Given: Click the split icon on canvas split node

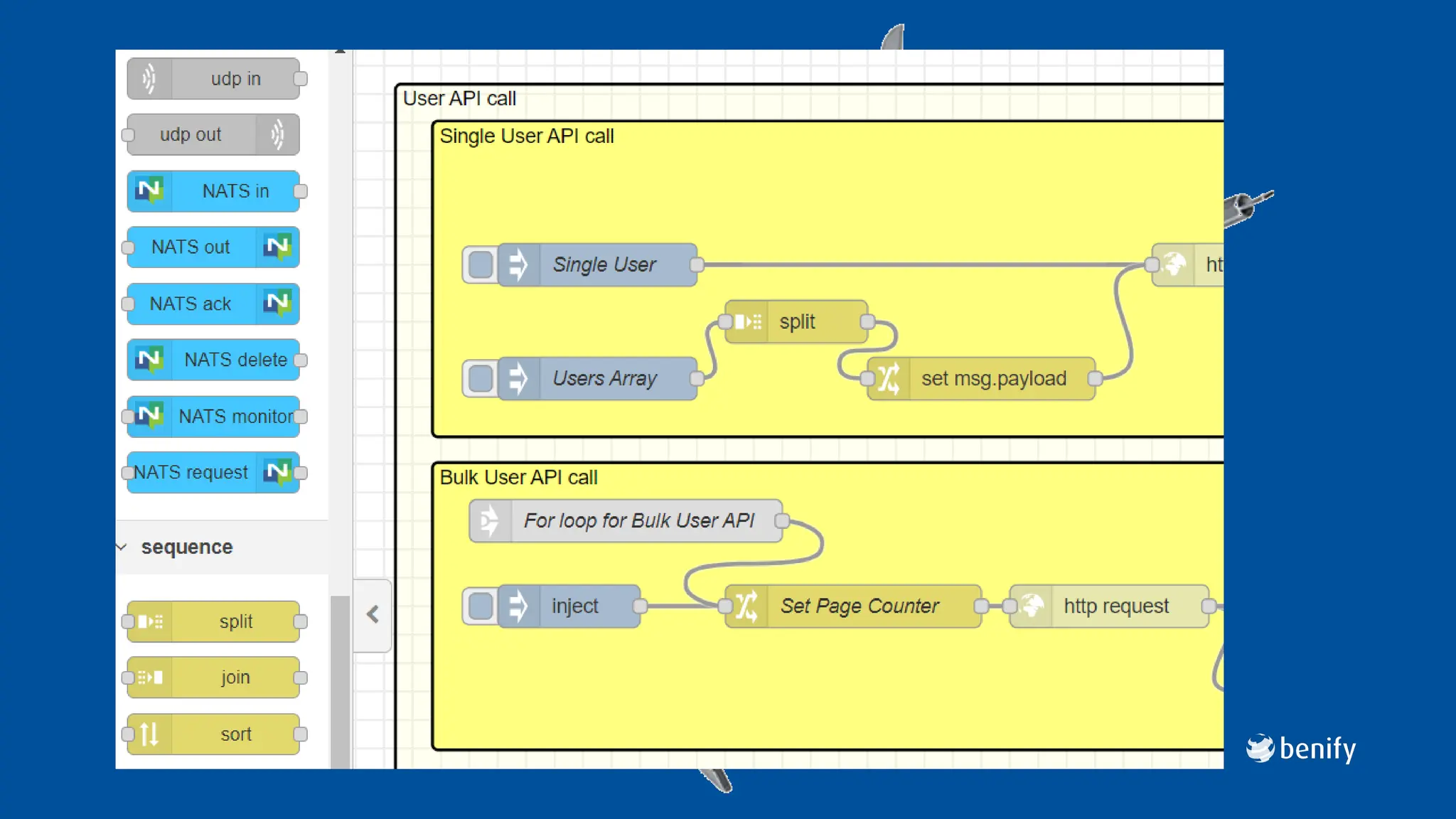Looking at the screenshot, I should pyautogui.click(x=747, y=321).
